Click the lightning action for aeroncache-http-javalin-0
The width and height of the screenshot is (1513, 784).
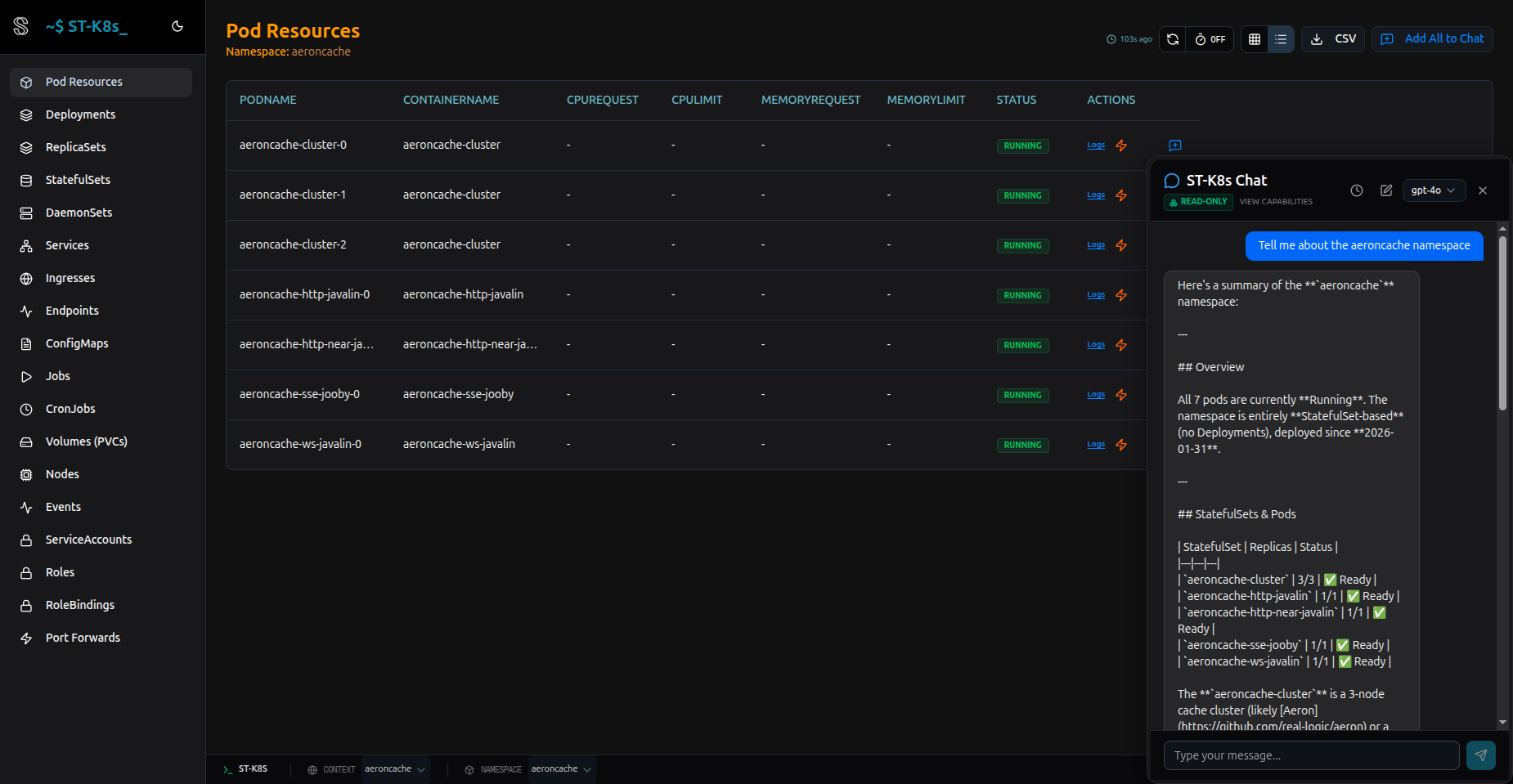coord(1121,295)
